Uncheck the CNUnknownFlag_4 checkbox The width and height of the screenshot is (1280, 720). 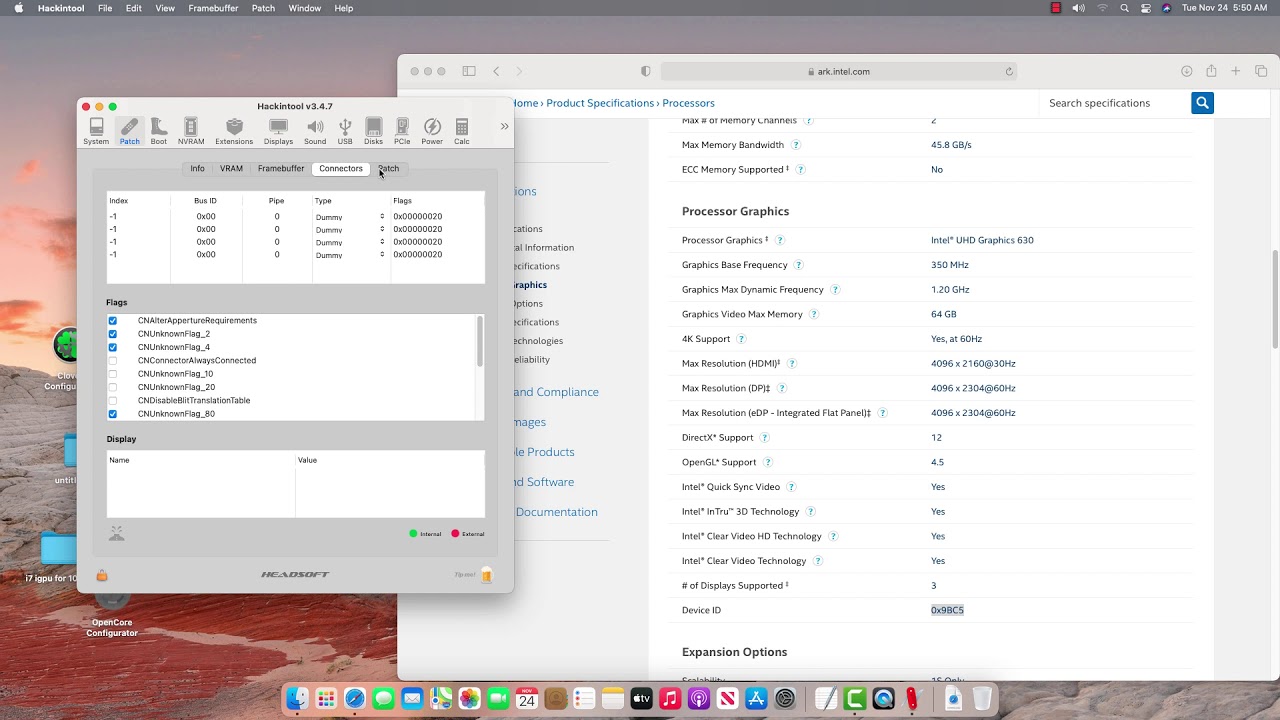coord(113,347)
